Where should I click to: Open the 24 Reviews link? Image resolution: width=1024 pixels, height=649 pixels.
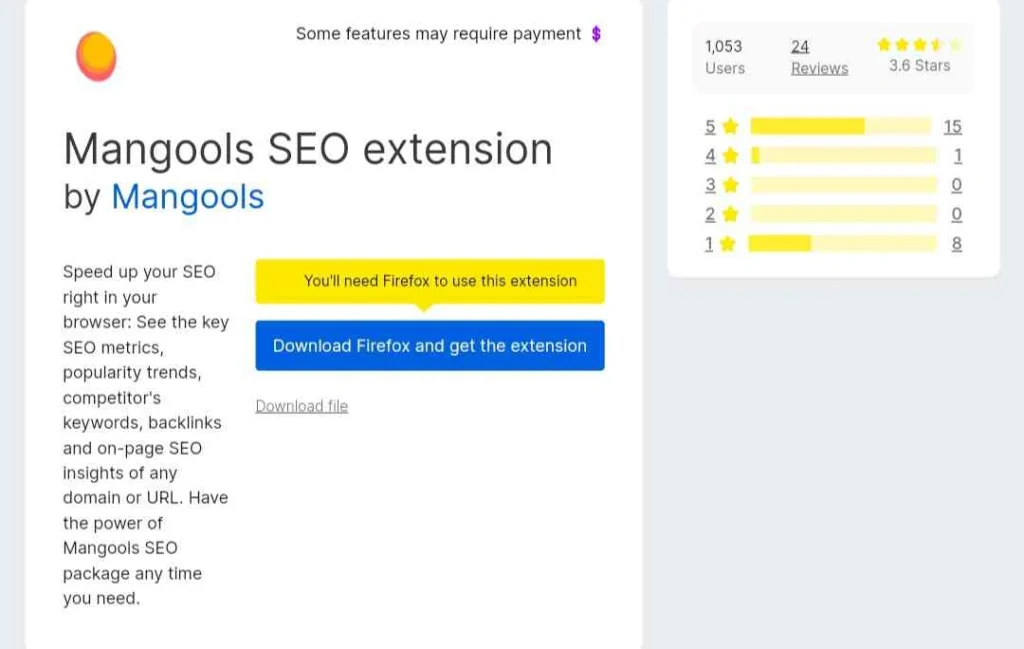point(819,57)
